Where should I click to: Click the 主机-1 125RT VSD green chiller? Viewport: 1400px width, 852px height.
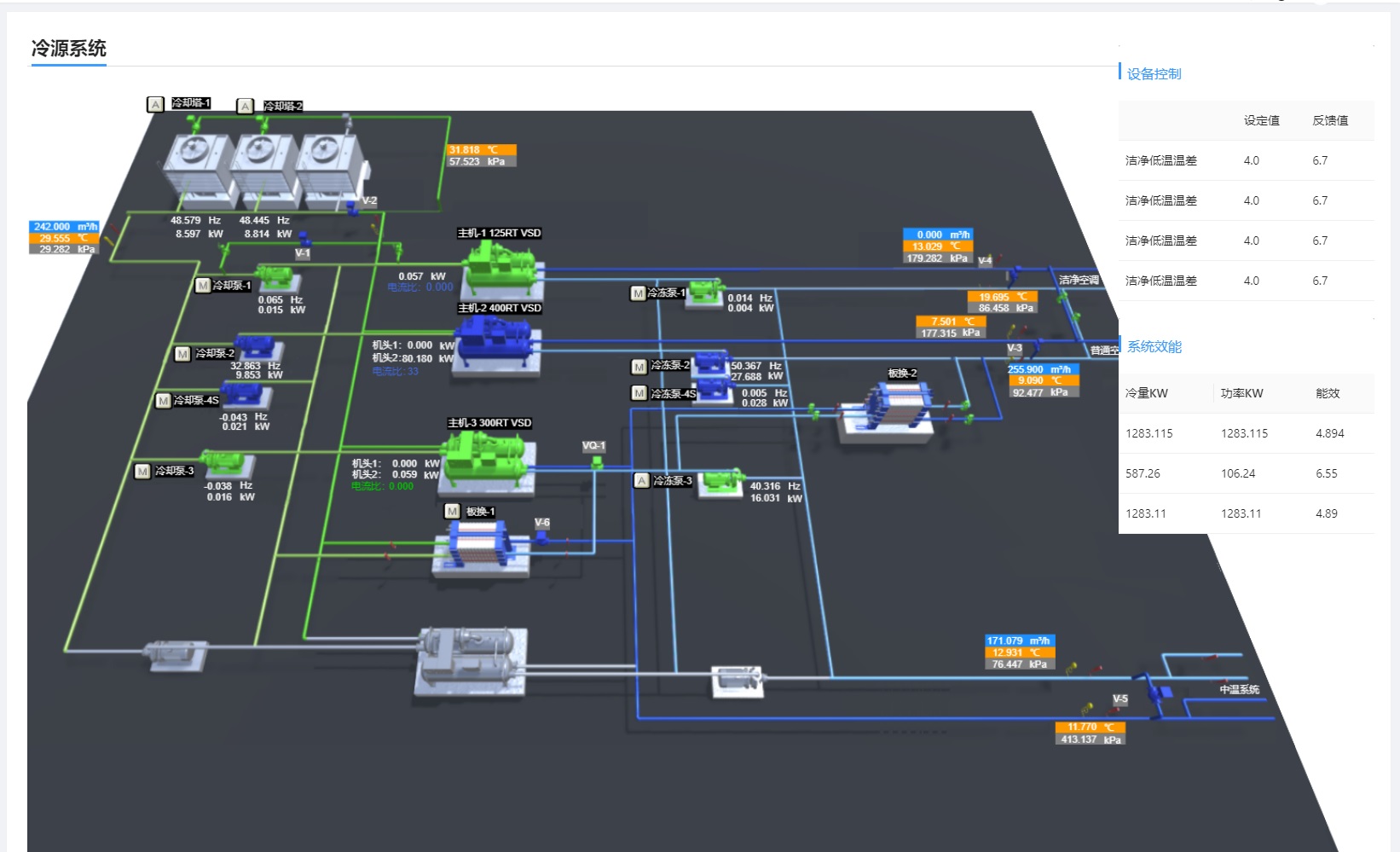(x=497, y=266)
